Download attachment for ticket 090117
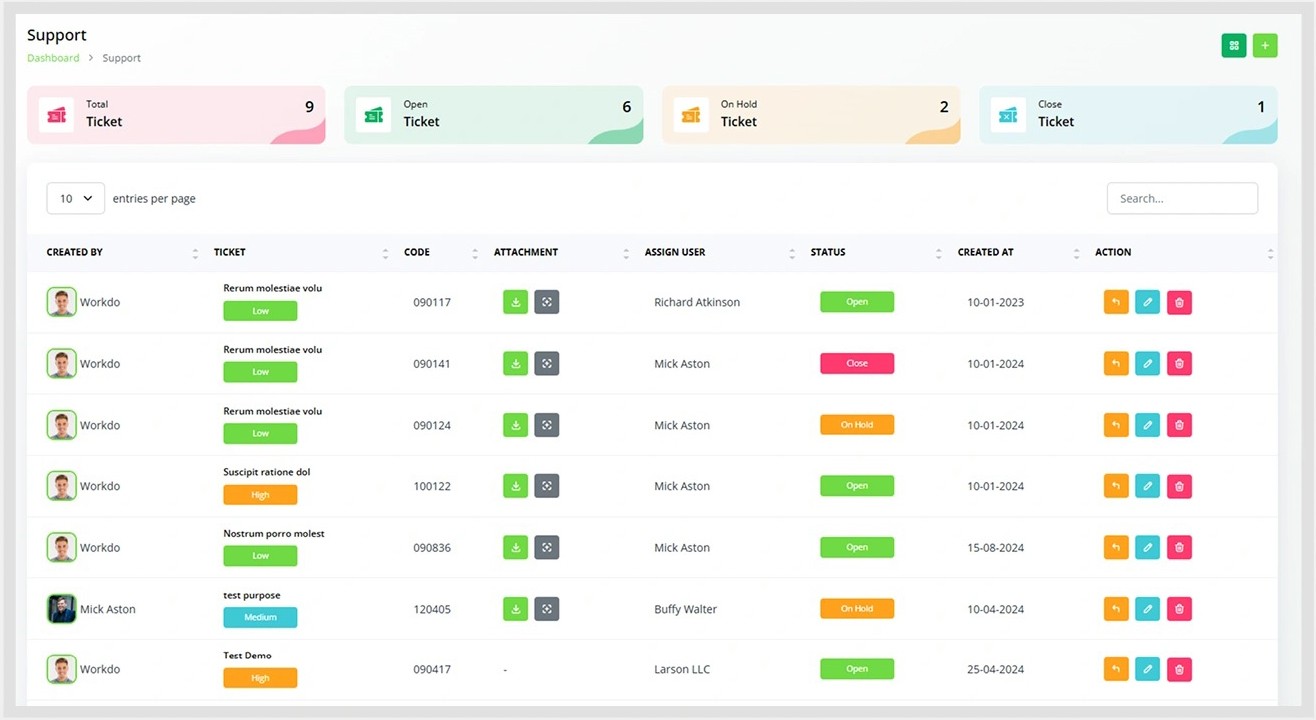 pos(515,302)
